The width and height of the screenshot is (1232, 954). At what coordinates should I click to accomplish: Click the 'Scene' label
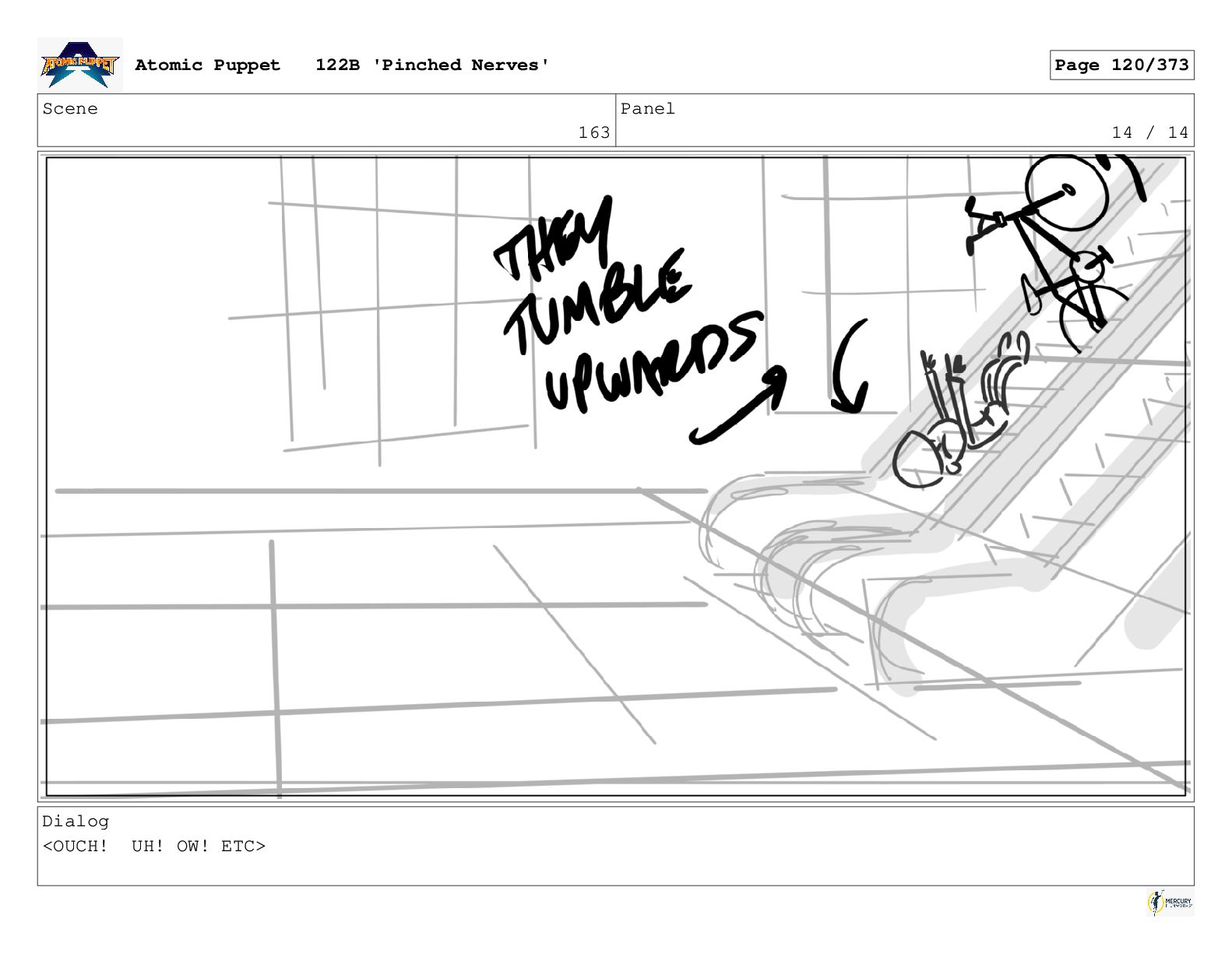pyautogui.click(x=70, y=109)
